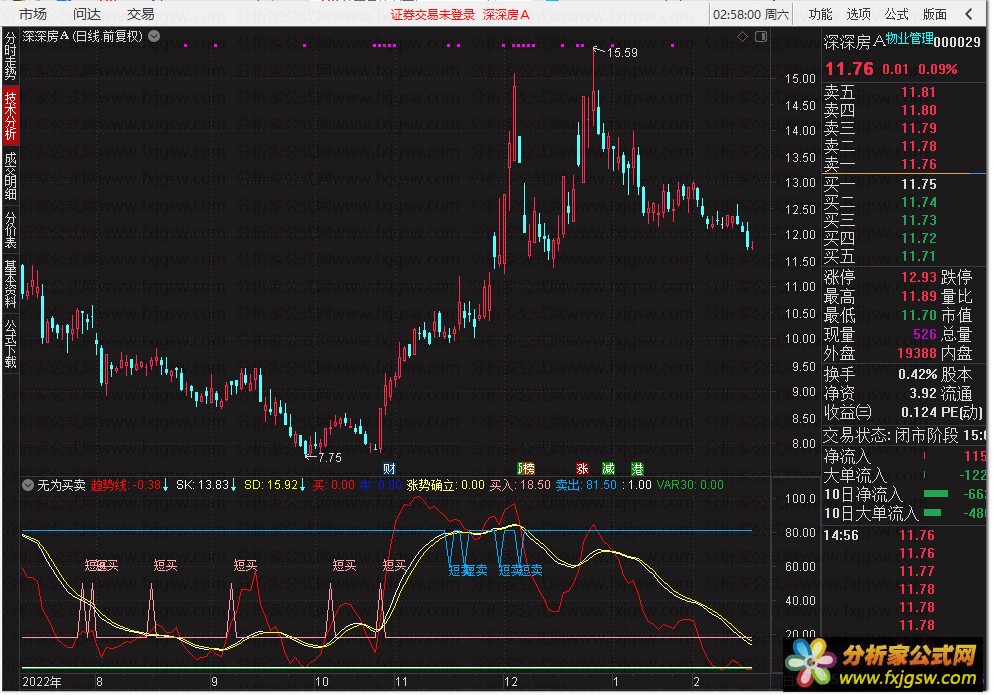
Task: Expand dropdown next to 深深房A (日线,前复权)
Action: click(x=154, y=37)
